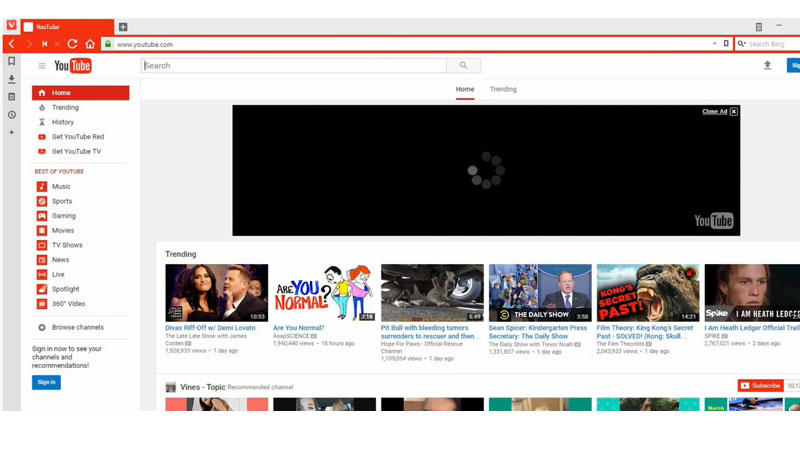Open Sean Spicer Daily Show thumbnail
800x450 pixels.
[x=540, y=293]
